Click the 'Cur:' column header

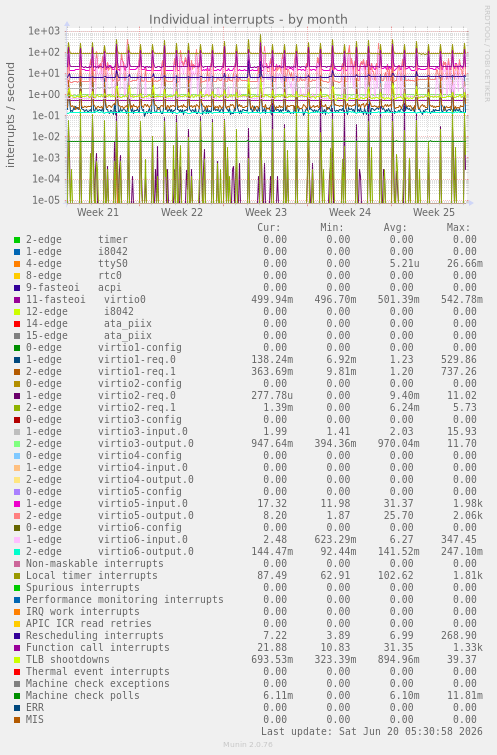click(269, 227)
